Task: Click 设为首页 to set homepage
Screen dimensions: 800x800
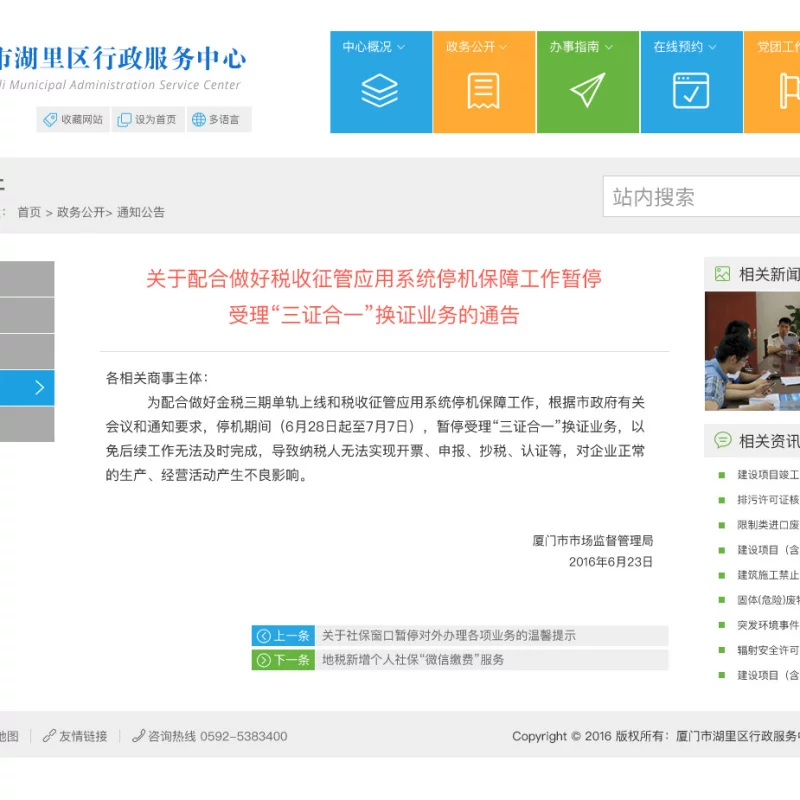Action: [x=147, y=120]
